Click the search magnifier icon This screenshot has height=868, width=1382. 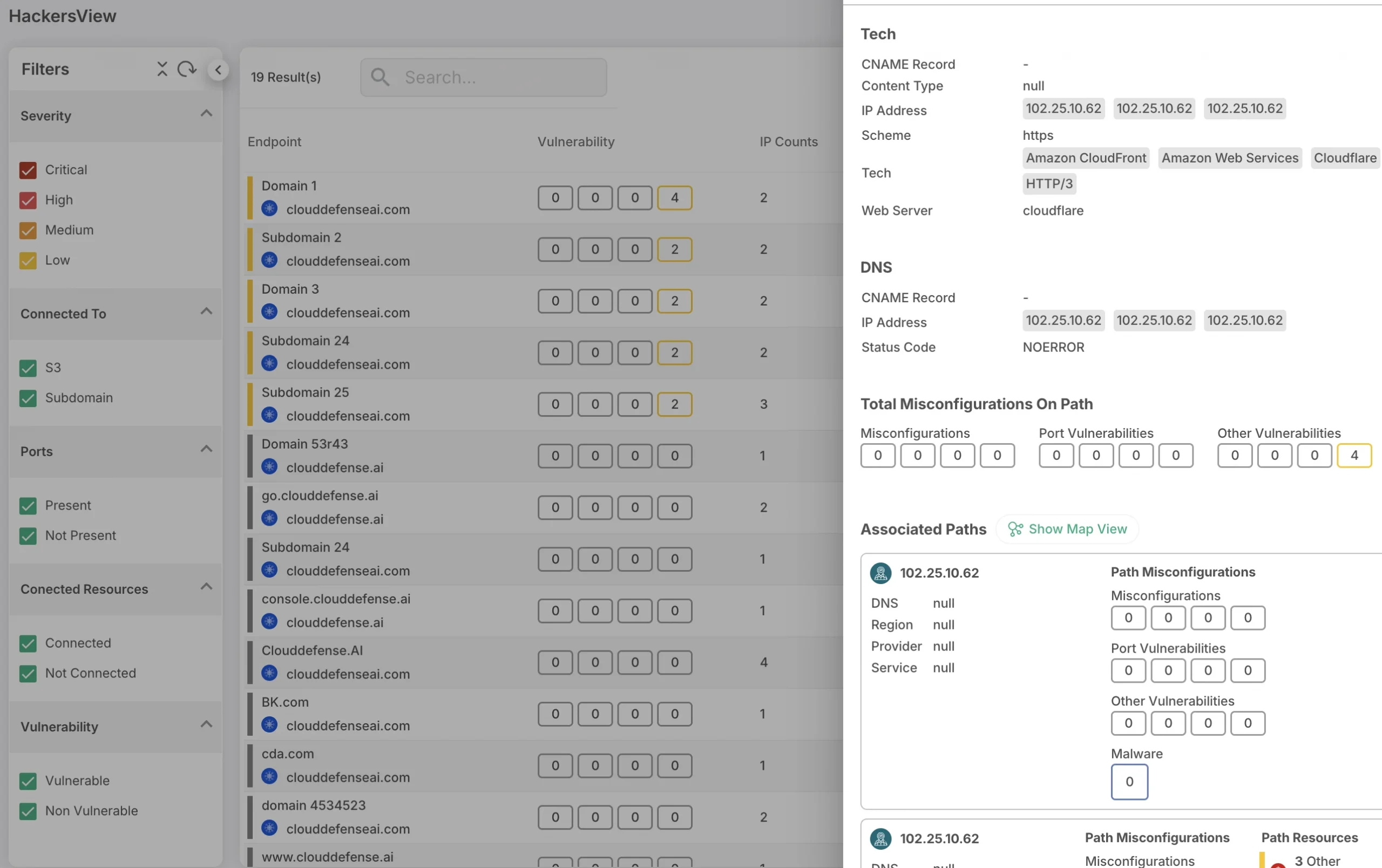tap(380, 77)
